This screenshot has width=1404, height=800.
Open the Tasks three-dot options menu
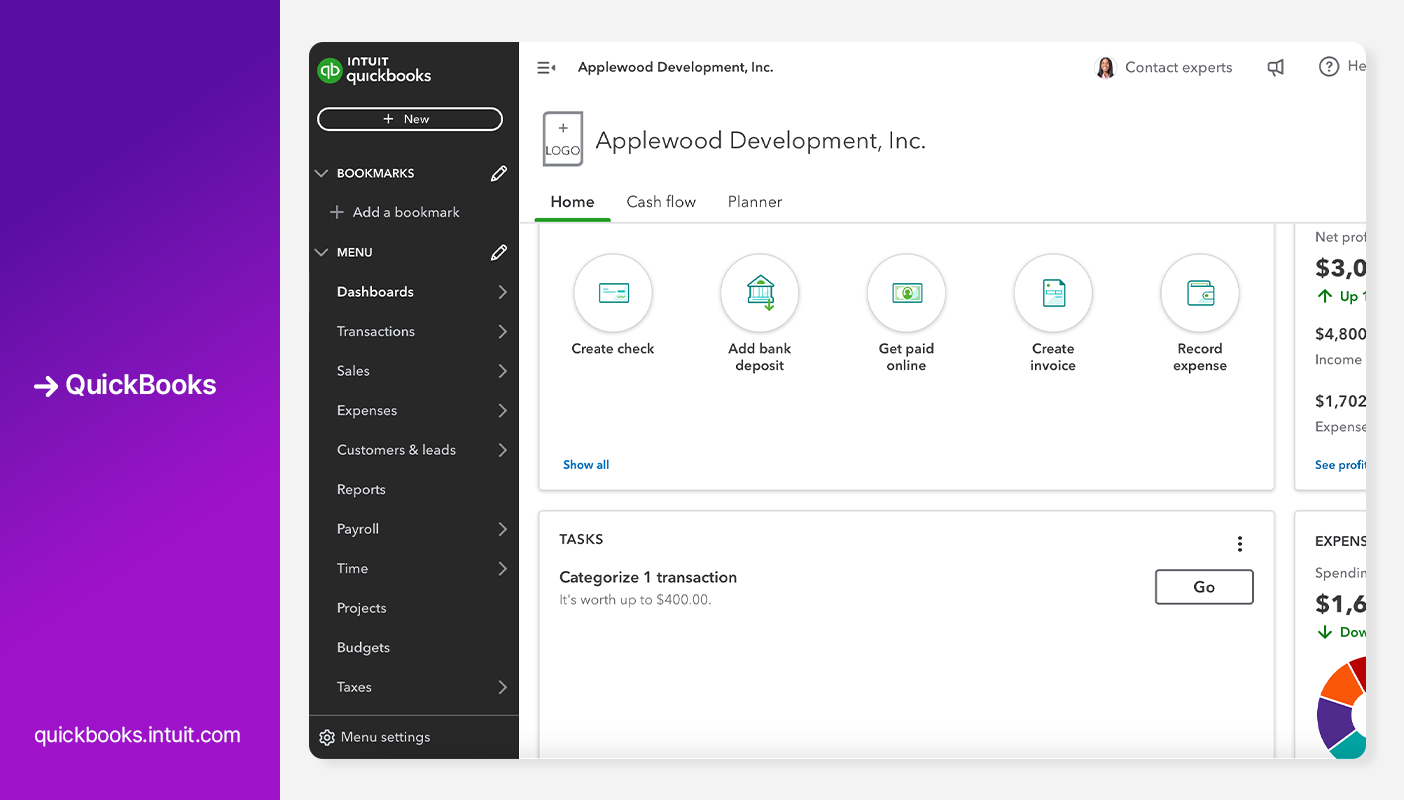[1240, 544]
